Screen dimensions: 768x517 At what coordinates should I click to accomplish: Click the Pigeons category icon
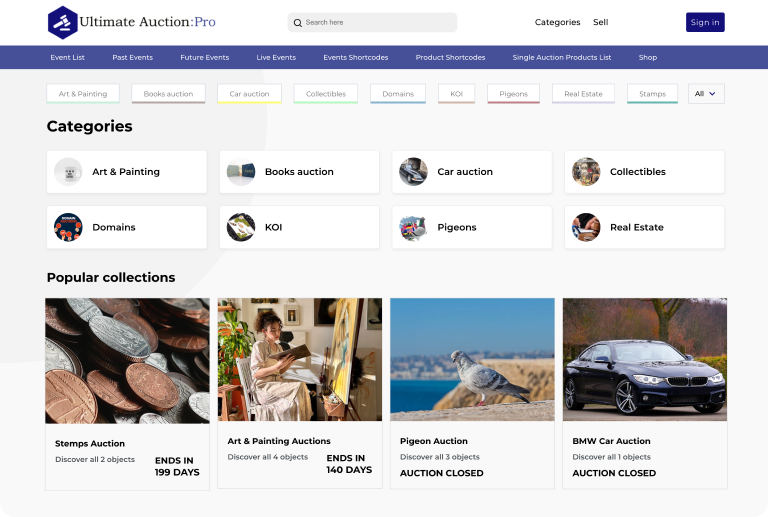tap(413, 227)
